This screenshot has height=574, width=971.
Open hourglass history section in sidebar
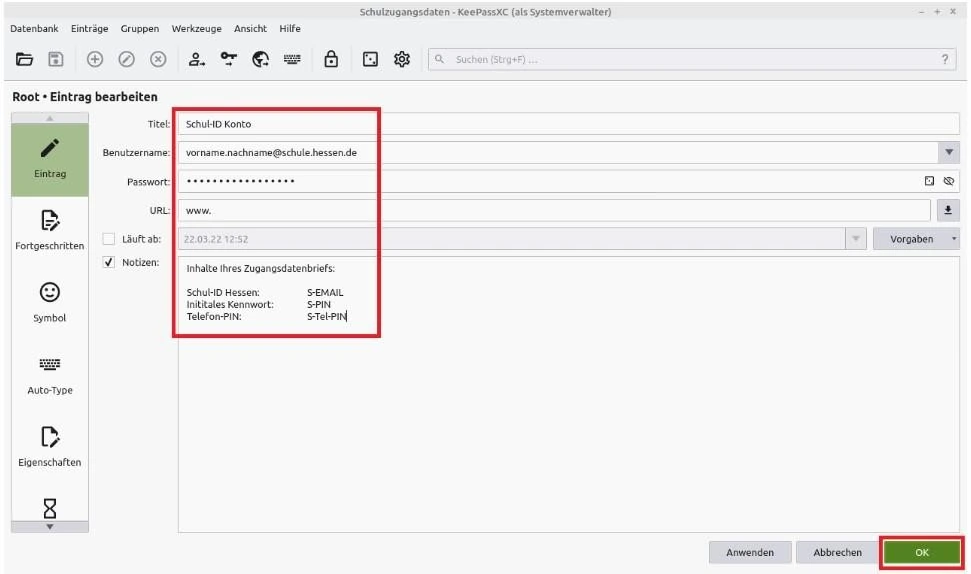pos(50,508)
